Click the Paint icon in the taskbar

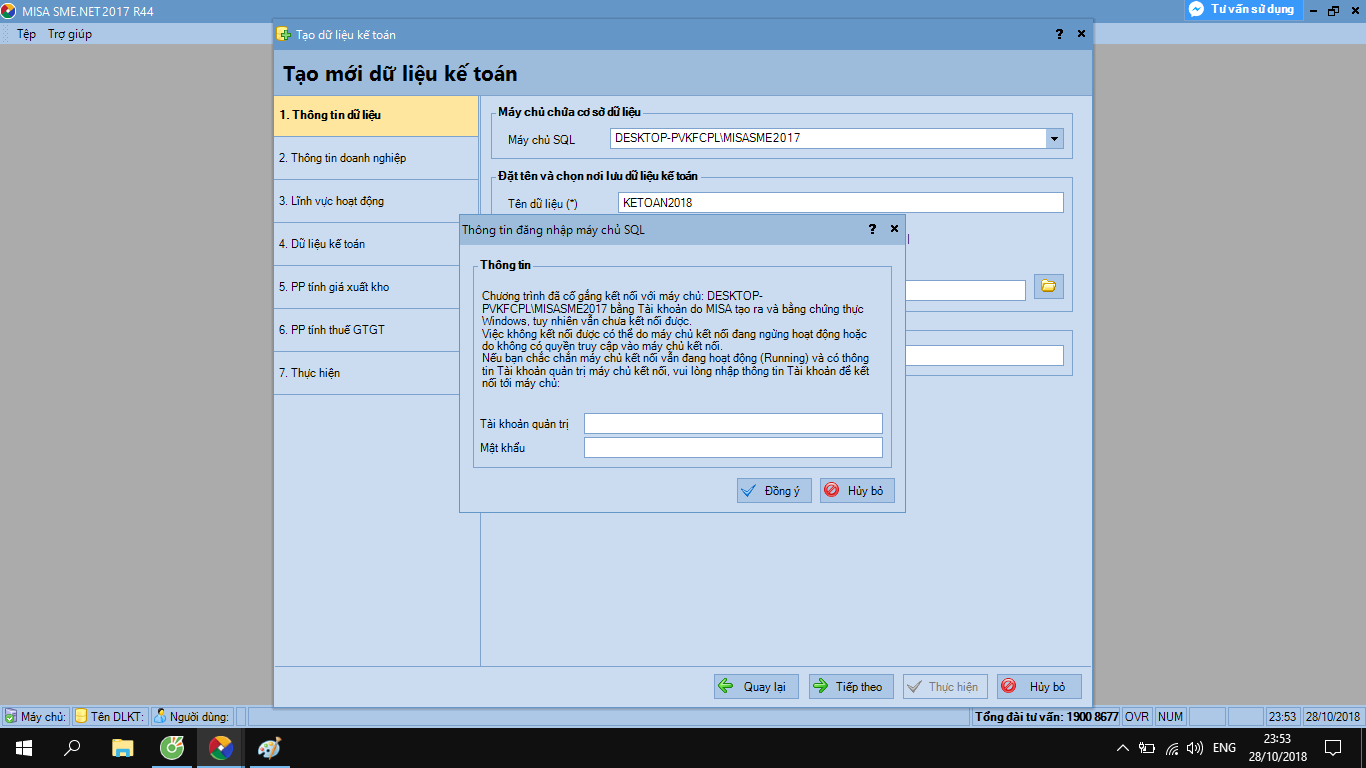click(270, 747)
